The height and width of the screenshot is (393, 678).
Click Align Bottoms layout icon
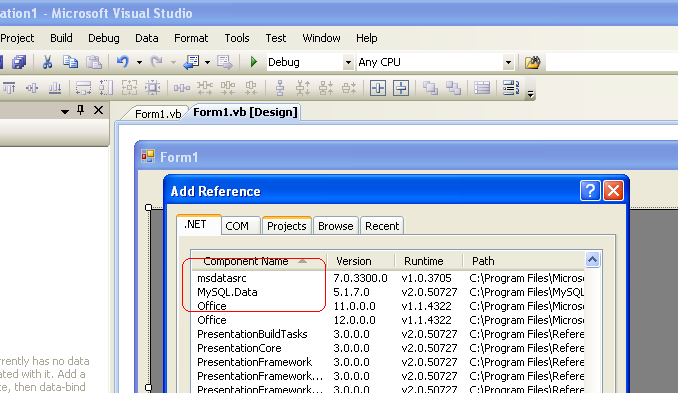[55, 88]
